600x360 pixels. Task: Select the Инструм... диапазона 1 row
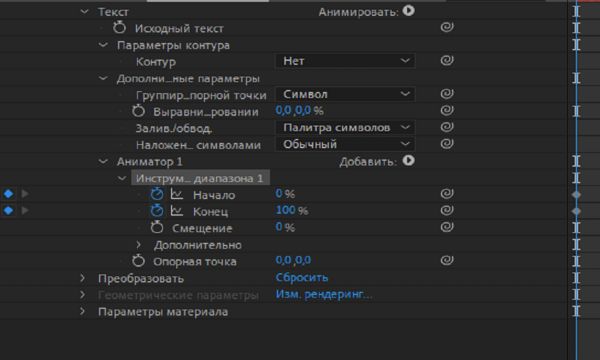click(200, 178)
